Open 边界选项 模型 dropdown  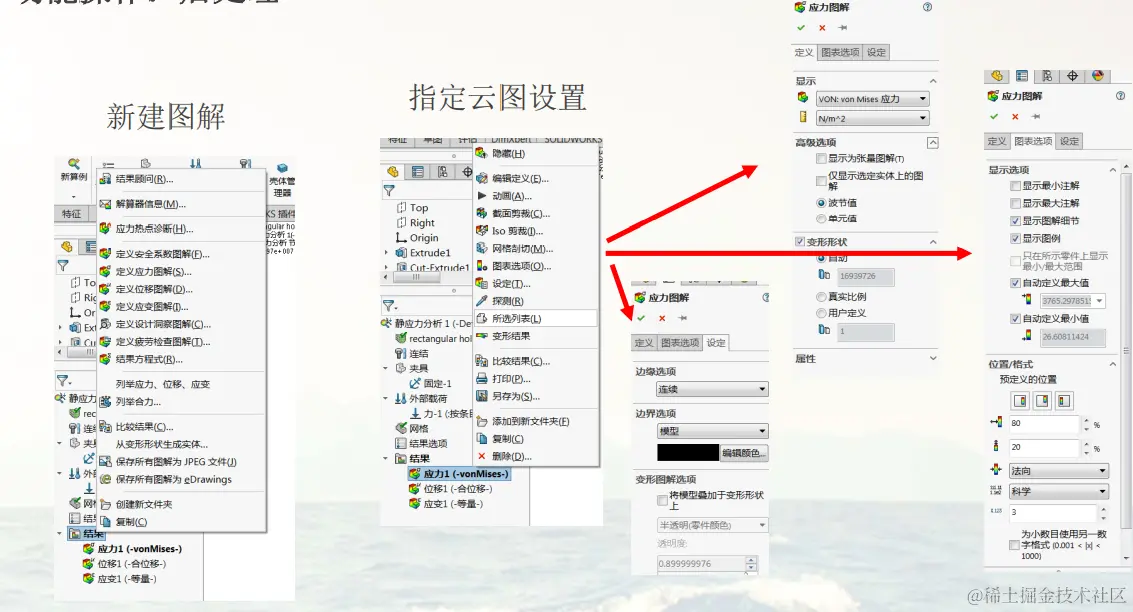(712, 431)
